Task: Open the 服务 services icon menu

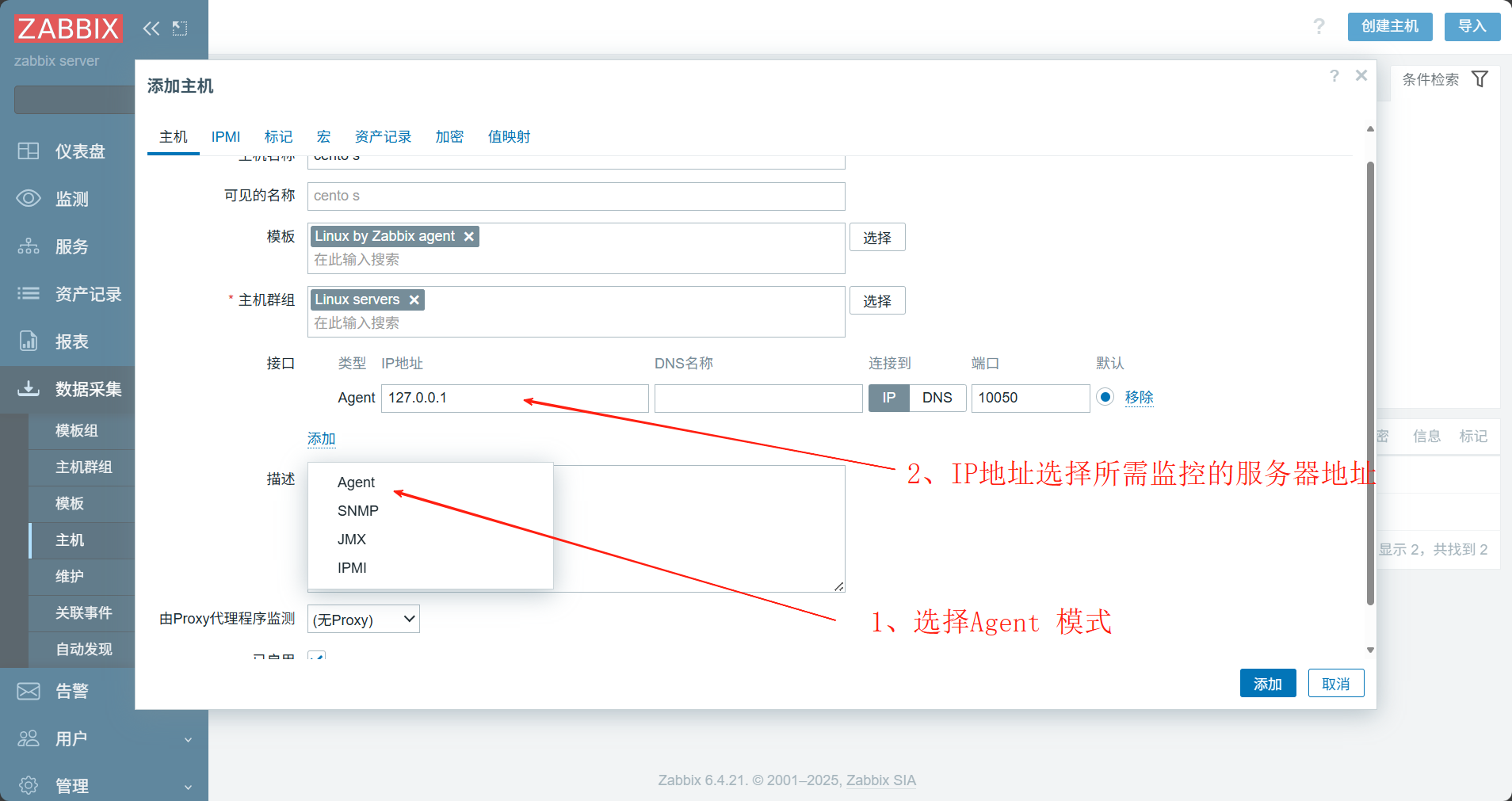Action: [29, 246]
